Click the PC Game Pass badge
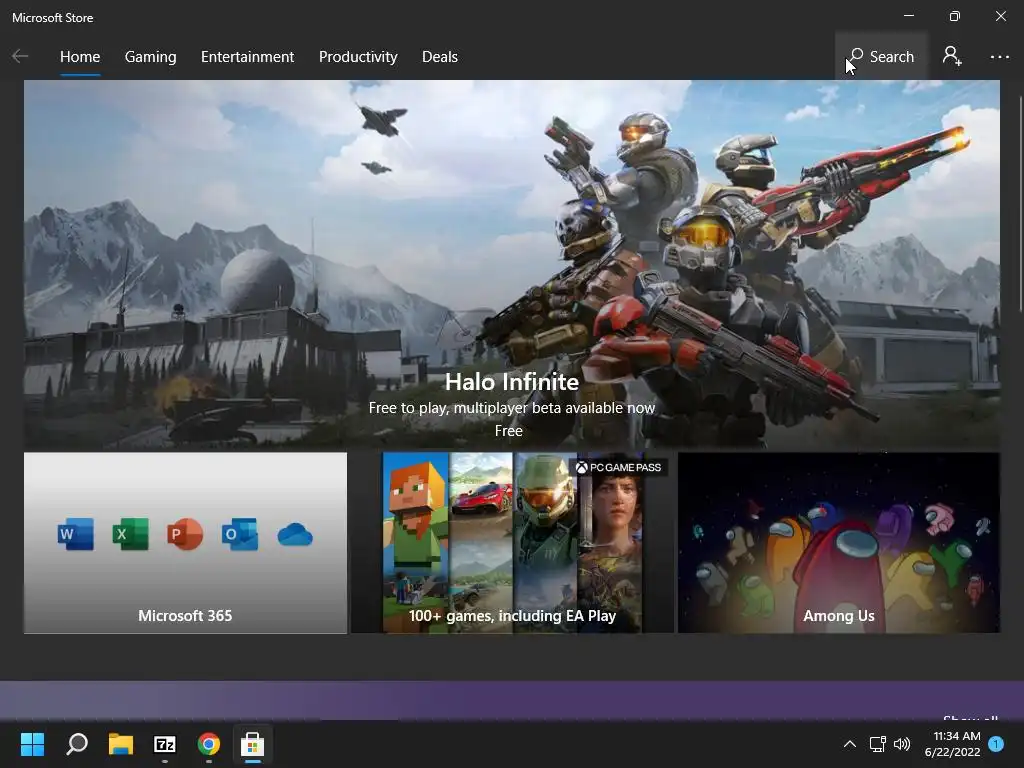Viewport: 1024px width, 768px height. click(618, 467)
